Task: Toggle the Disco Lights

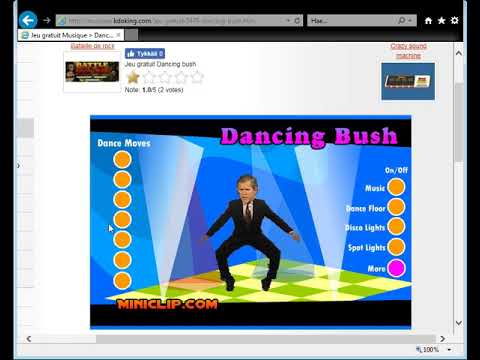Action: coord(396,227)
